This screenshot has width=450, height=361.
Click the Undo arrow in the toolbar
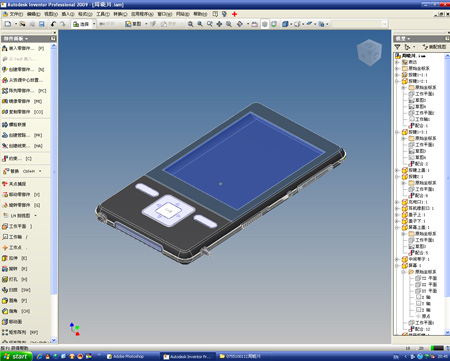pos(53,24)
